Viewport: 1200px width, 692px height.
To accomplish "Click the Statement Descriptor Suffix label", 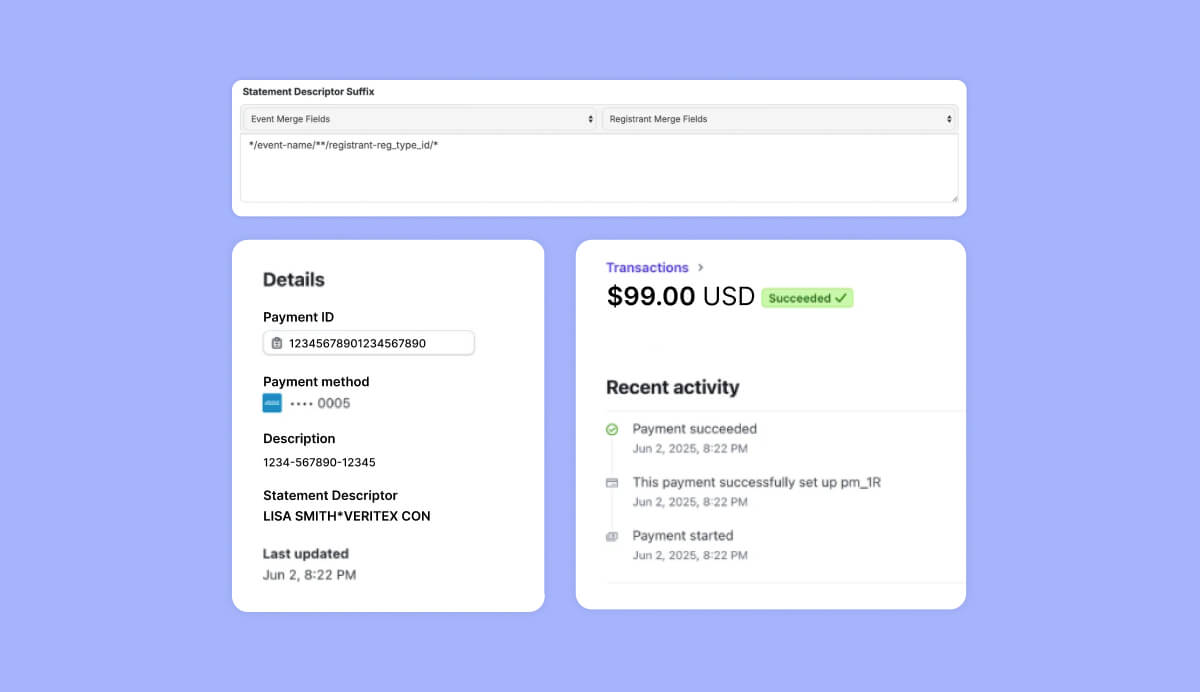I will 309,92.
